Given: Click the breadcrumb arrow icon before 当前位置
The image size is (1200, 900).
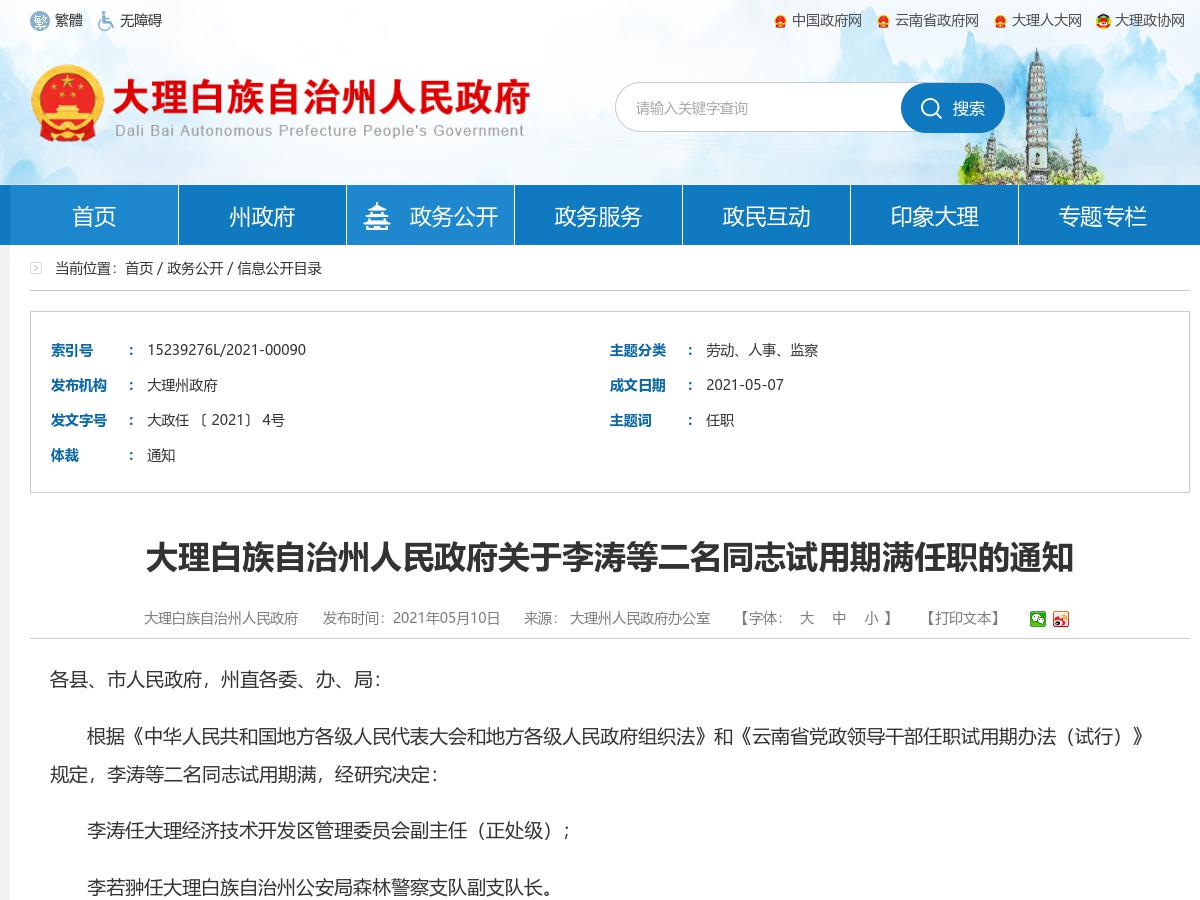Looking at the screenshot, I should pyautogui.click(x=37, y=268).
